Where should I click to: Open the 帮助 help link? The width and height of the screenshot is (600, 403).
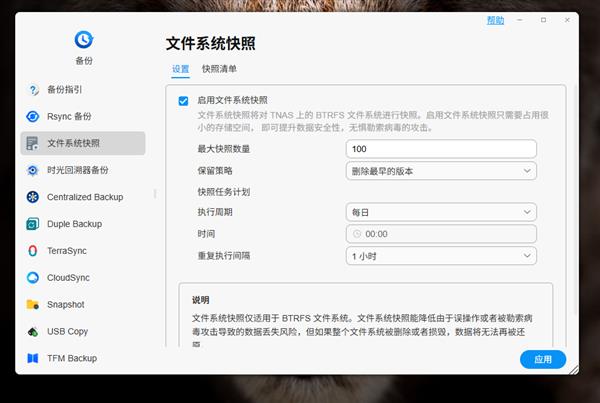pos(495,20)
